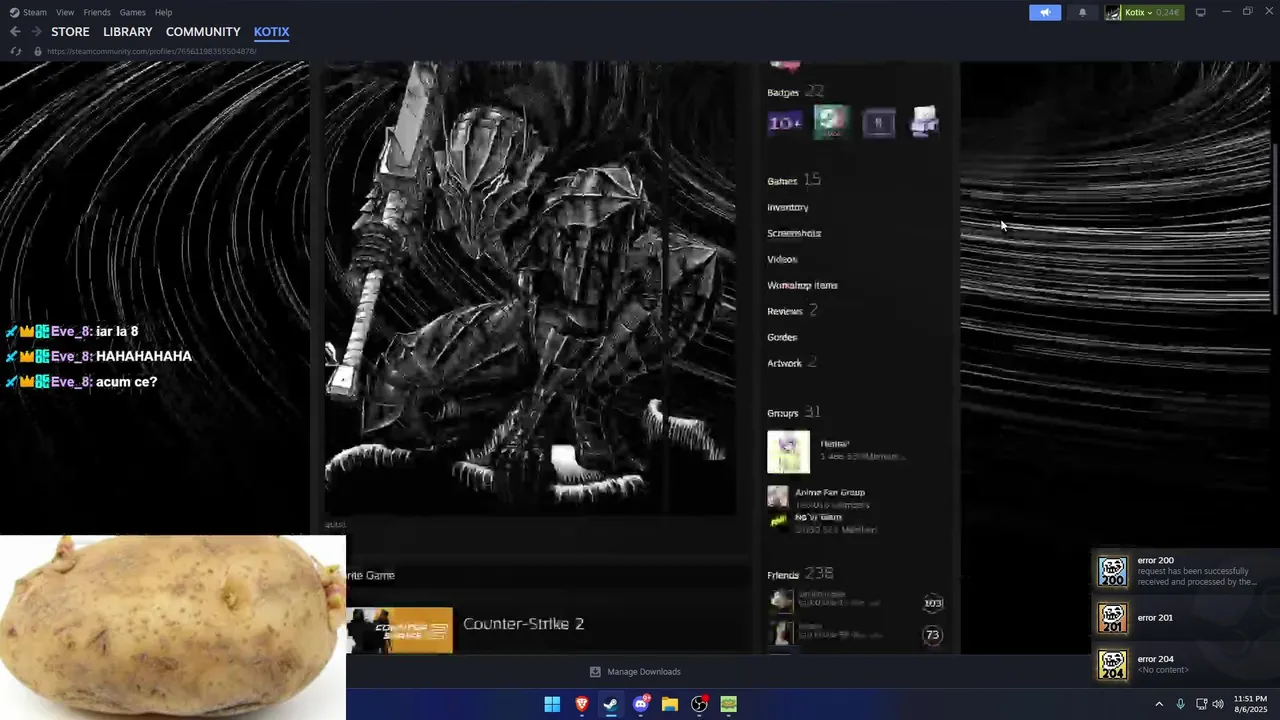Click the level 73 badge circle

[933, 634]
